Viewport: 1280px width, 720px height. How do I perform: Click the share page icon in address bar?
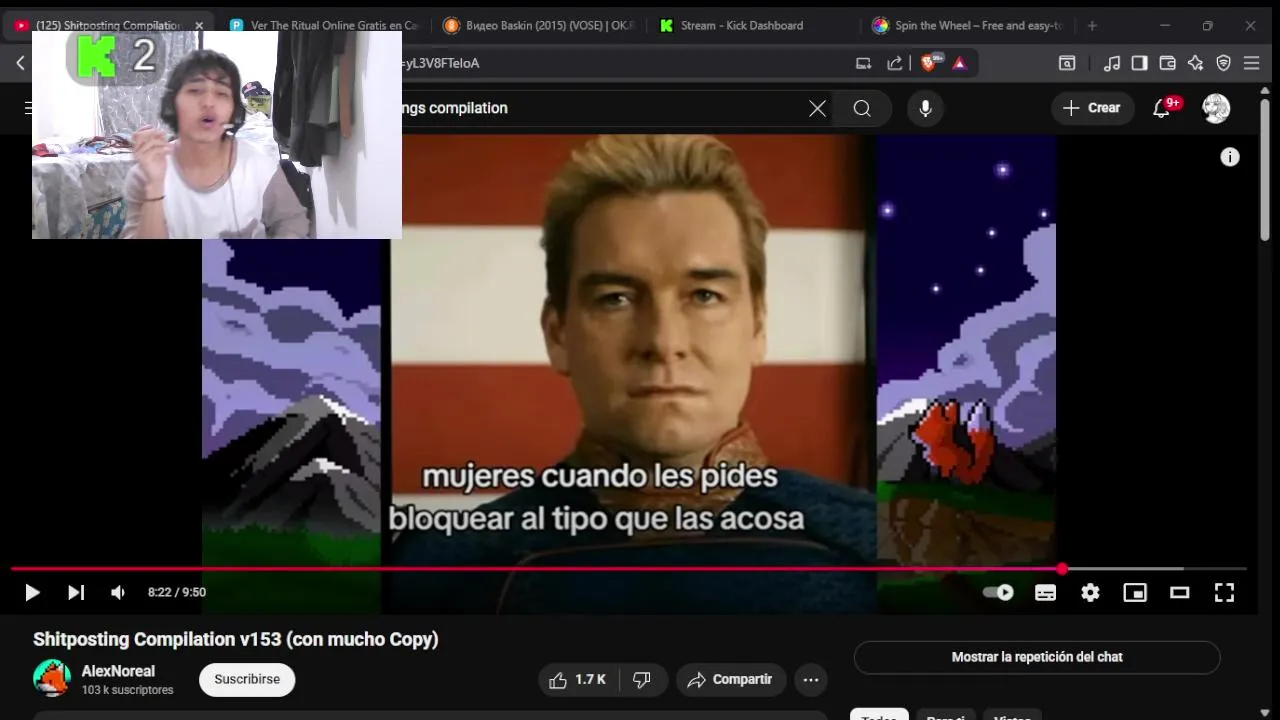click(895, 63)
